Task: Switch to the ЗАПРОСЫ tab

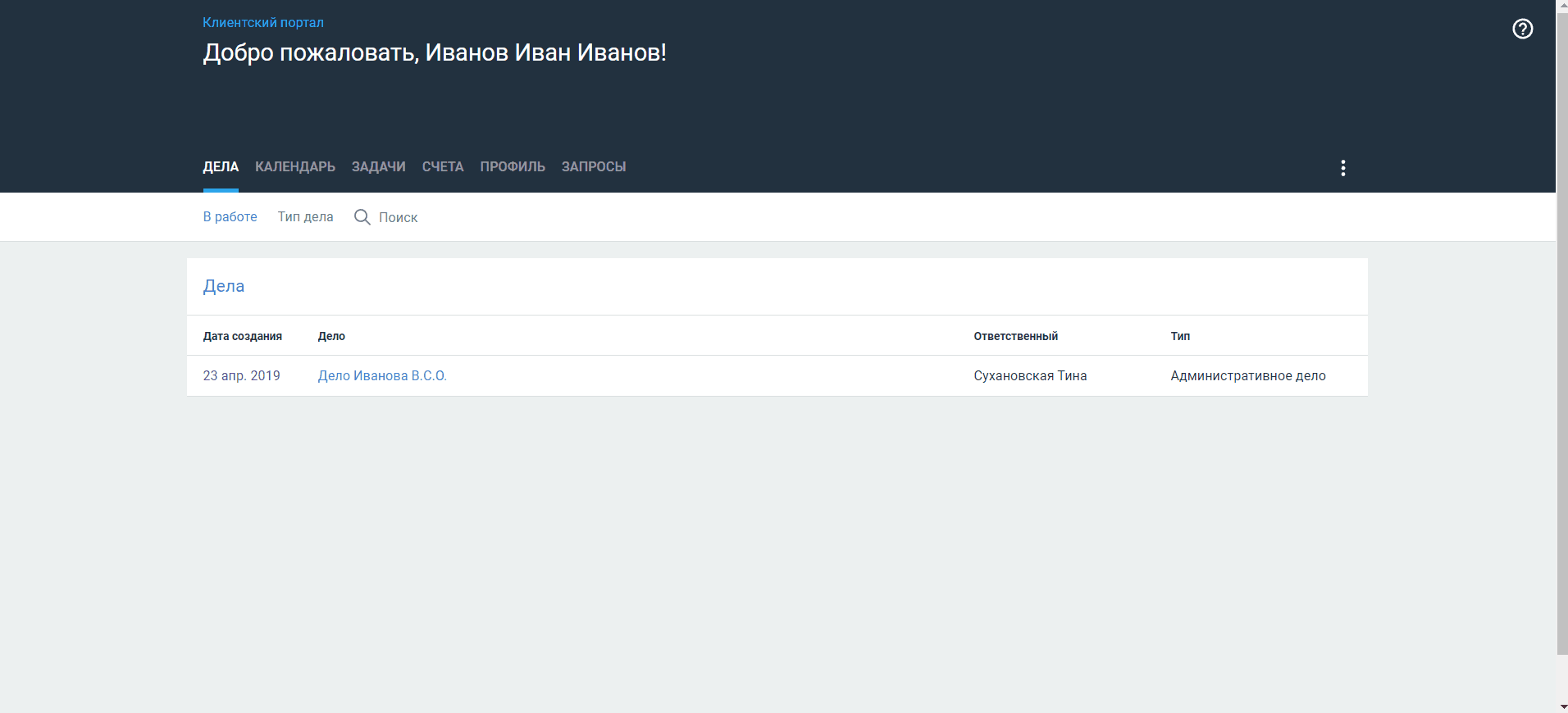Action: click(x=594, y=167)
